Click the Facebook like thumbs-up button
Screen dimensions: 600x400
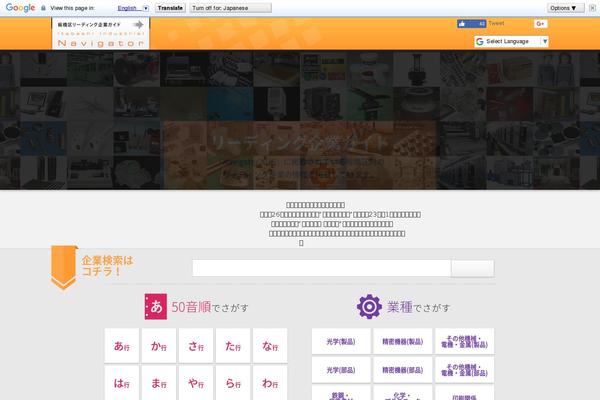471,24
